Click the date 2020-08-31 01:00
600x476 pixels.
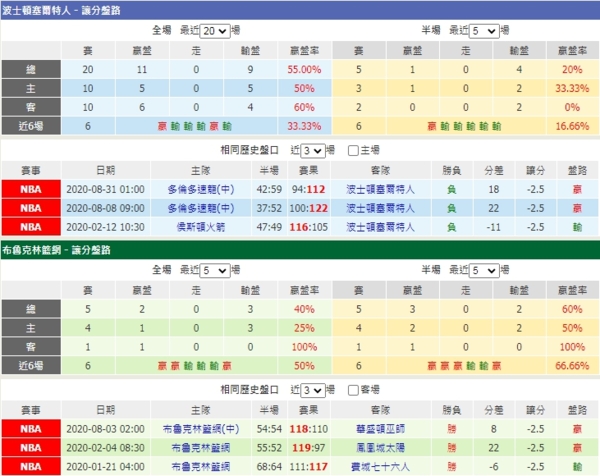(106, 189)
